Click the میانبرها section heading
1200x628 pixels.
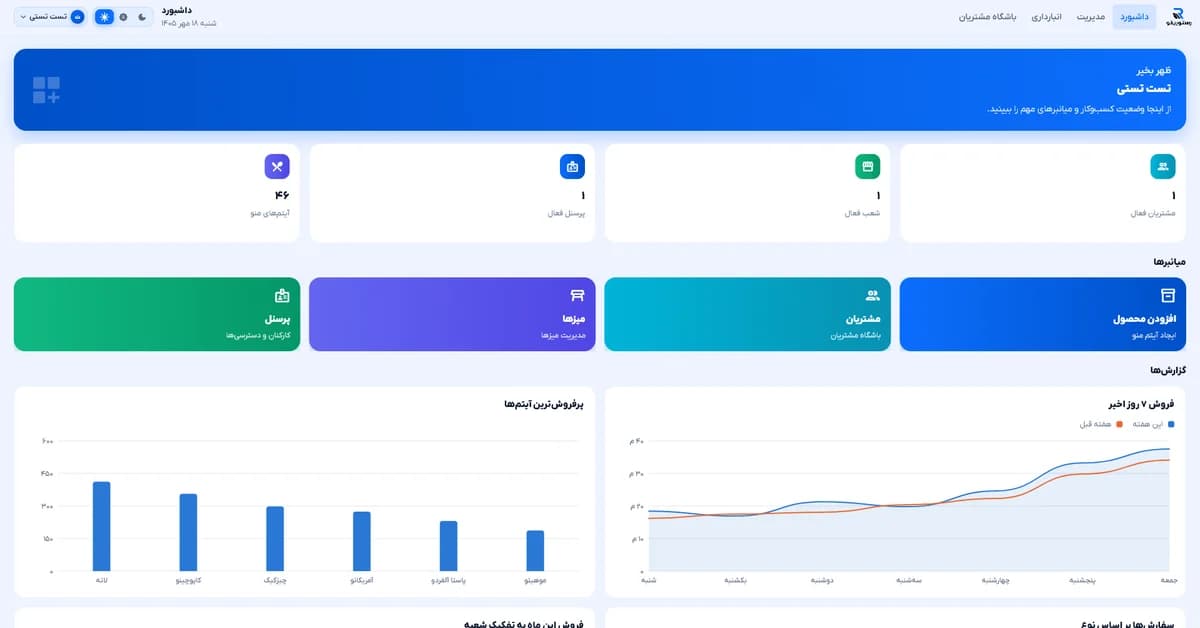click(x=1169, y=262)
